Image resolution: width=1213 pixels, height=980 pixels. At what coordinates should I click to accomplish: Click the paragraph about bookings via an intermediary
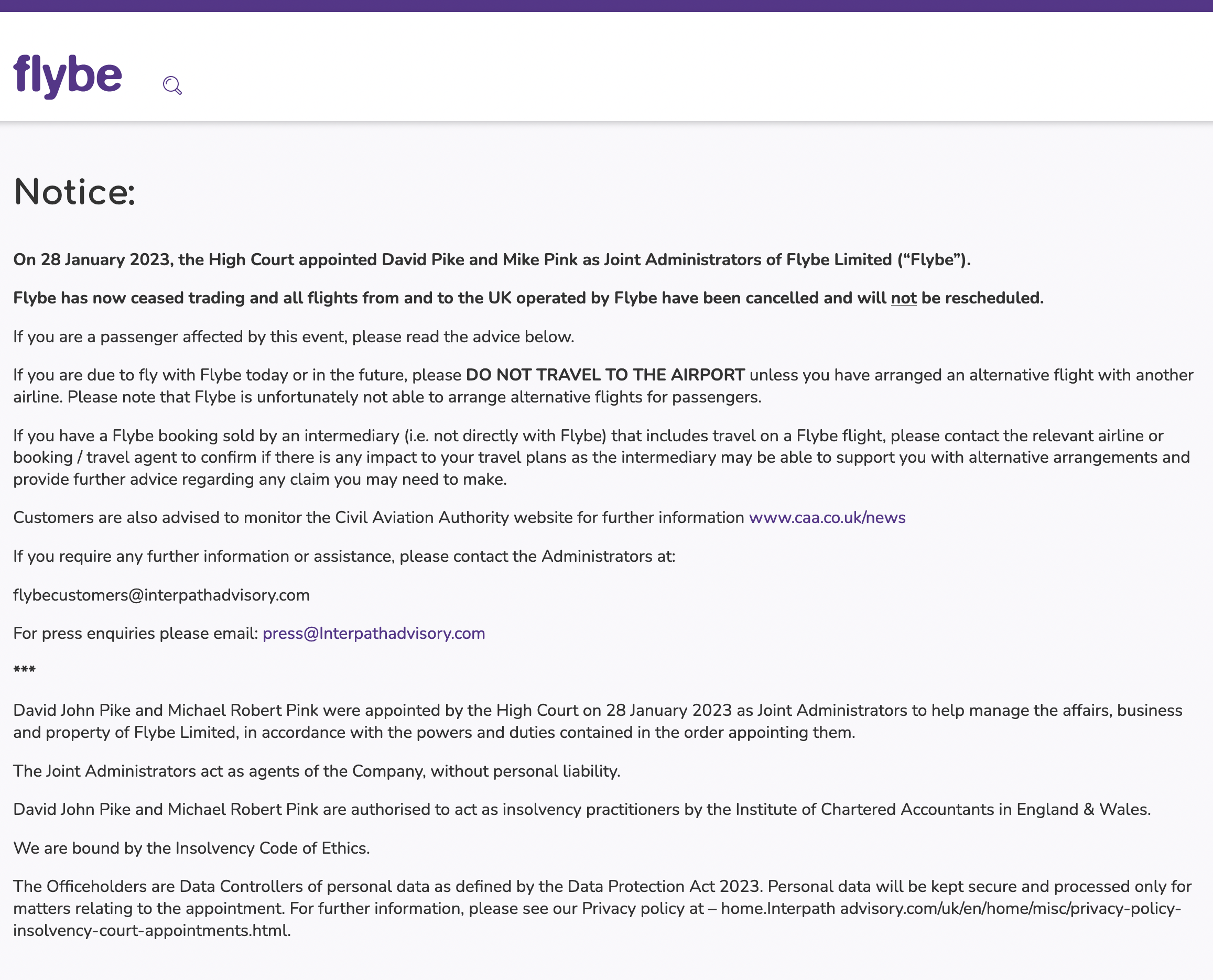601,458
